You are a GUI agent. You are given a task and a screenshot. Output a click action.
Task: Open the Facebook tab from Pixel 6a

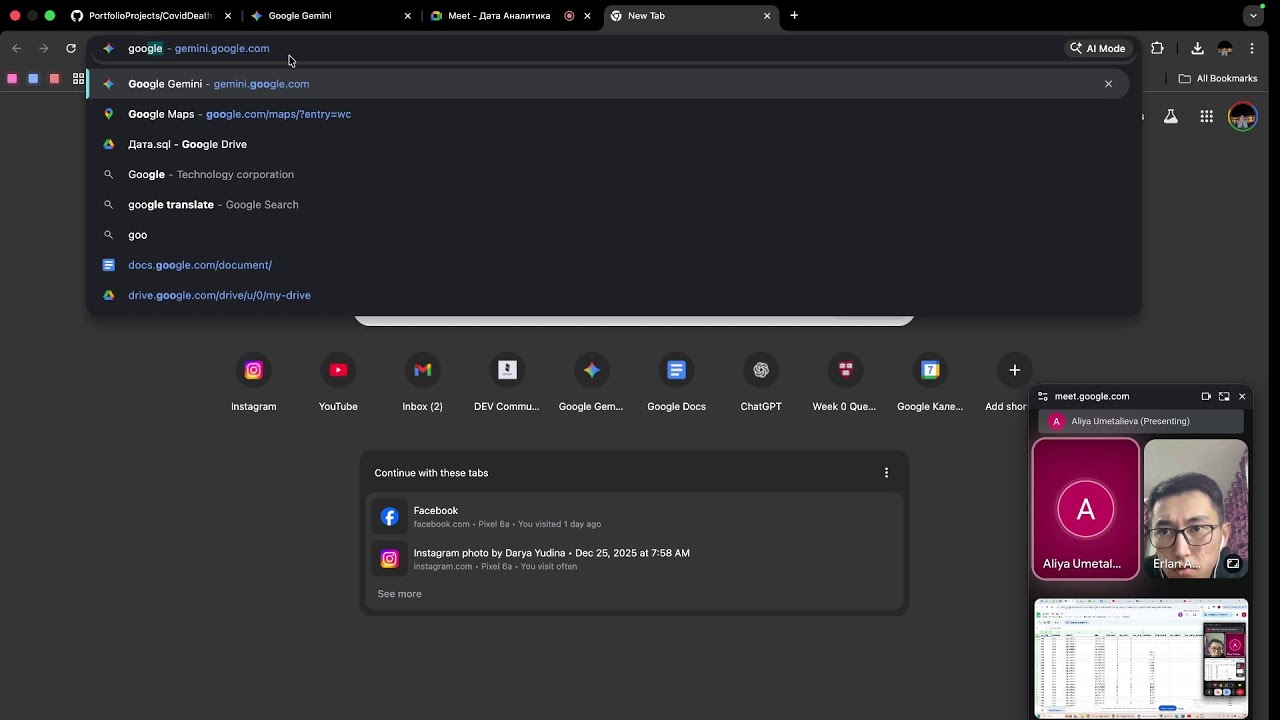pyautogui.click(x=634, y=517)
